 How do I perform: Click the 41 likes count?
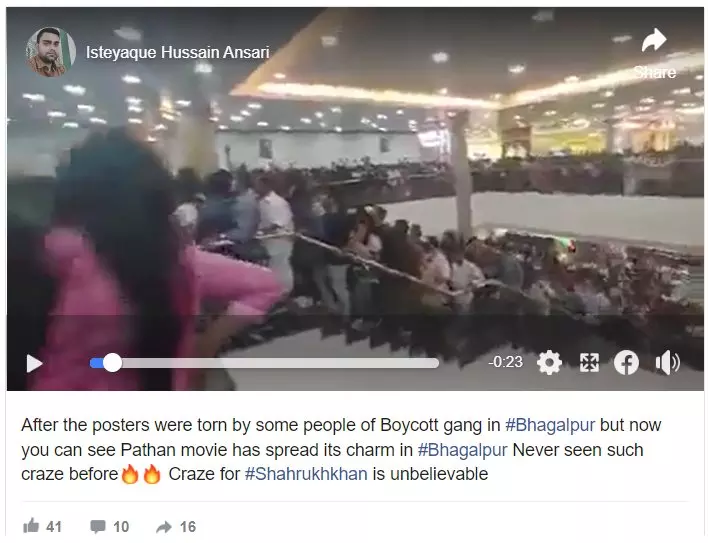(x=54, y=527)
